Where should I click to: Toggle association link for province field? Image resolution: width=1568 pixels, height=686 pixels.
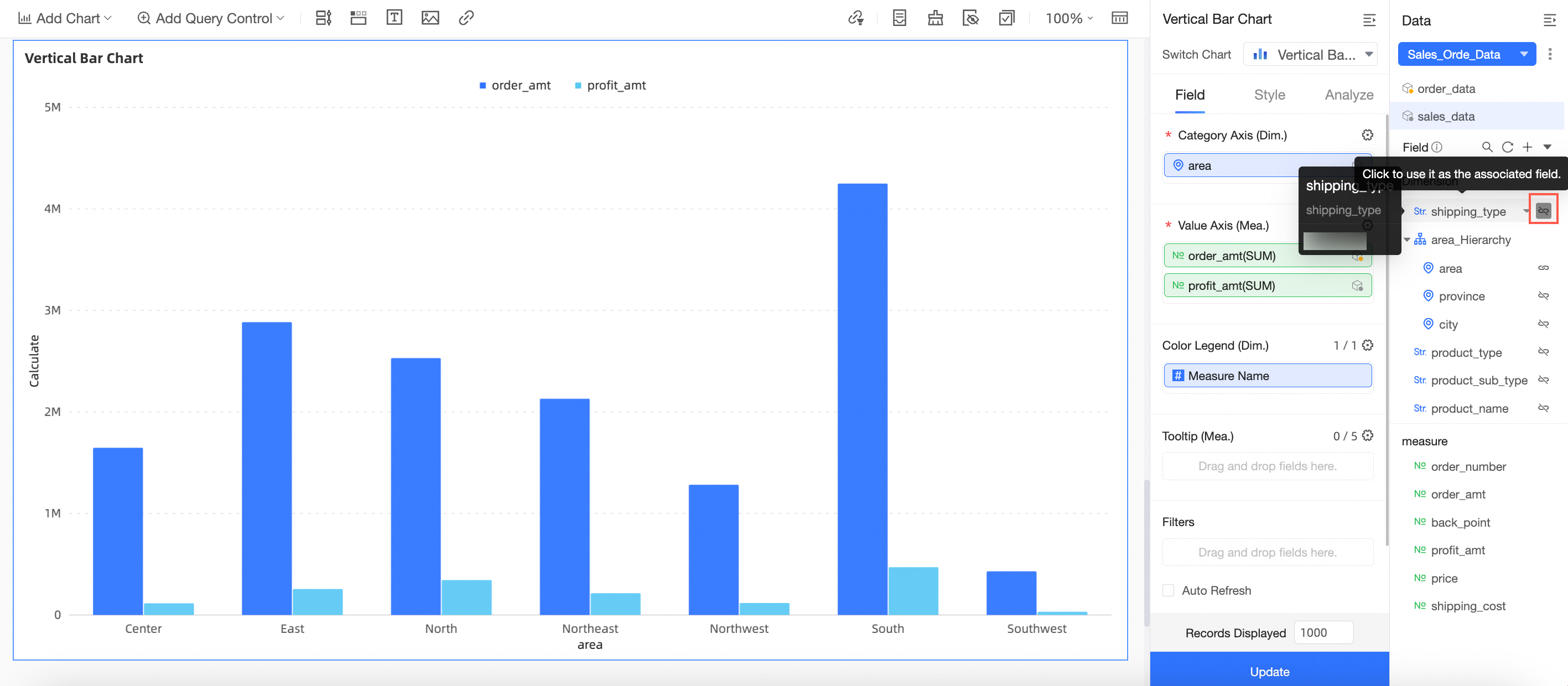tap(1543, 297)
